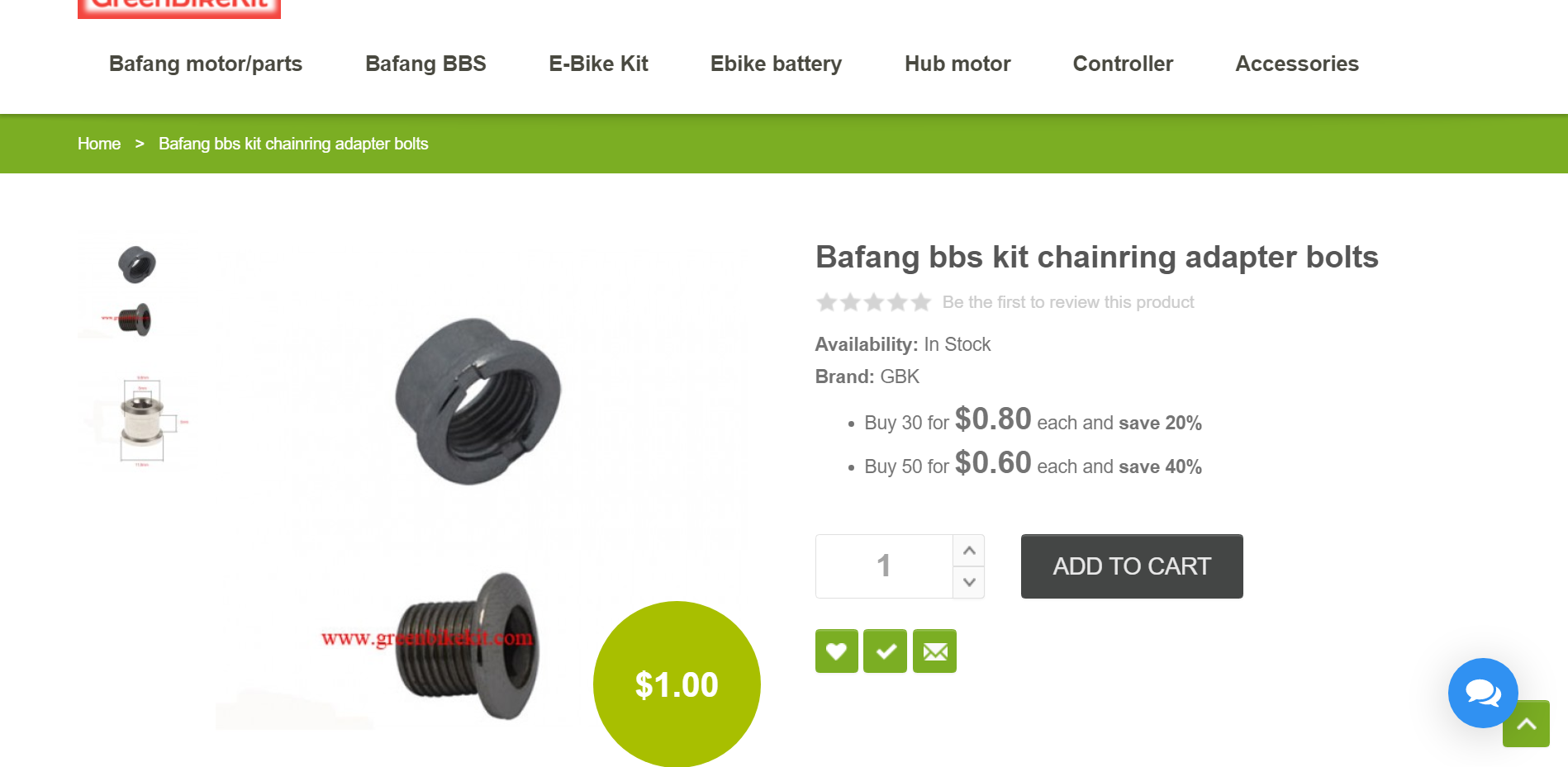Click the compare checkmark icon
Screen dimensions: 1568x767
point(885,651)
